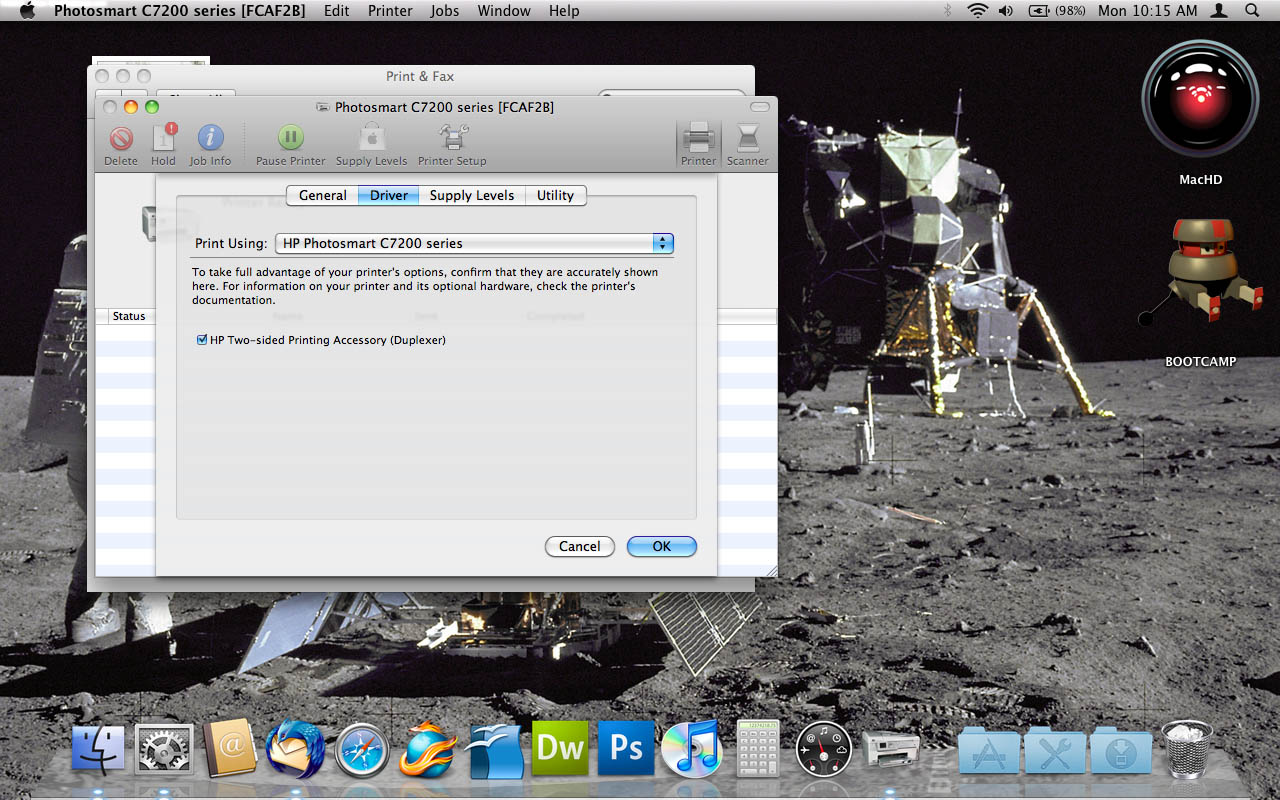Open the Printer menu
The image size is (1280, 800).
pyautogui.click(x=390, y=10)
